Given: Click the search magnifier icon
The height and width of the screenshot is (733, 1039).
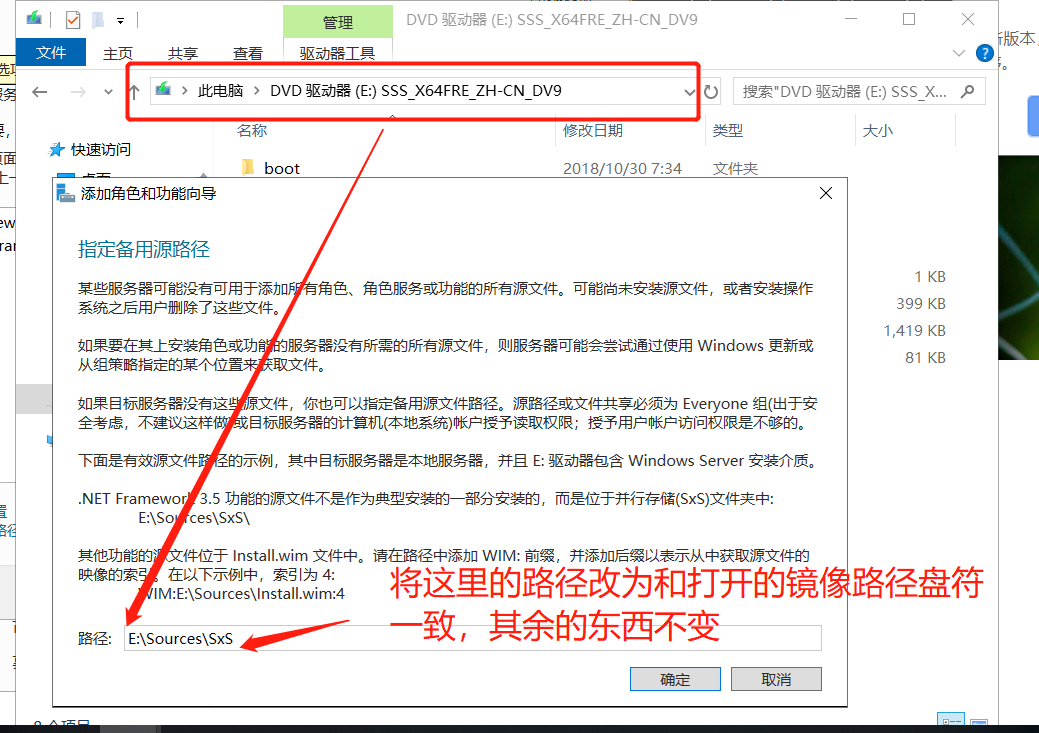Looking at the screenshot, I should pyautogui.click(x=967, y=91).
